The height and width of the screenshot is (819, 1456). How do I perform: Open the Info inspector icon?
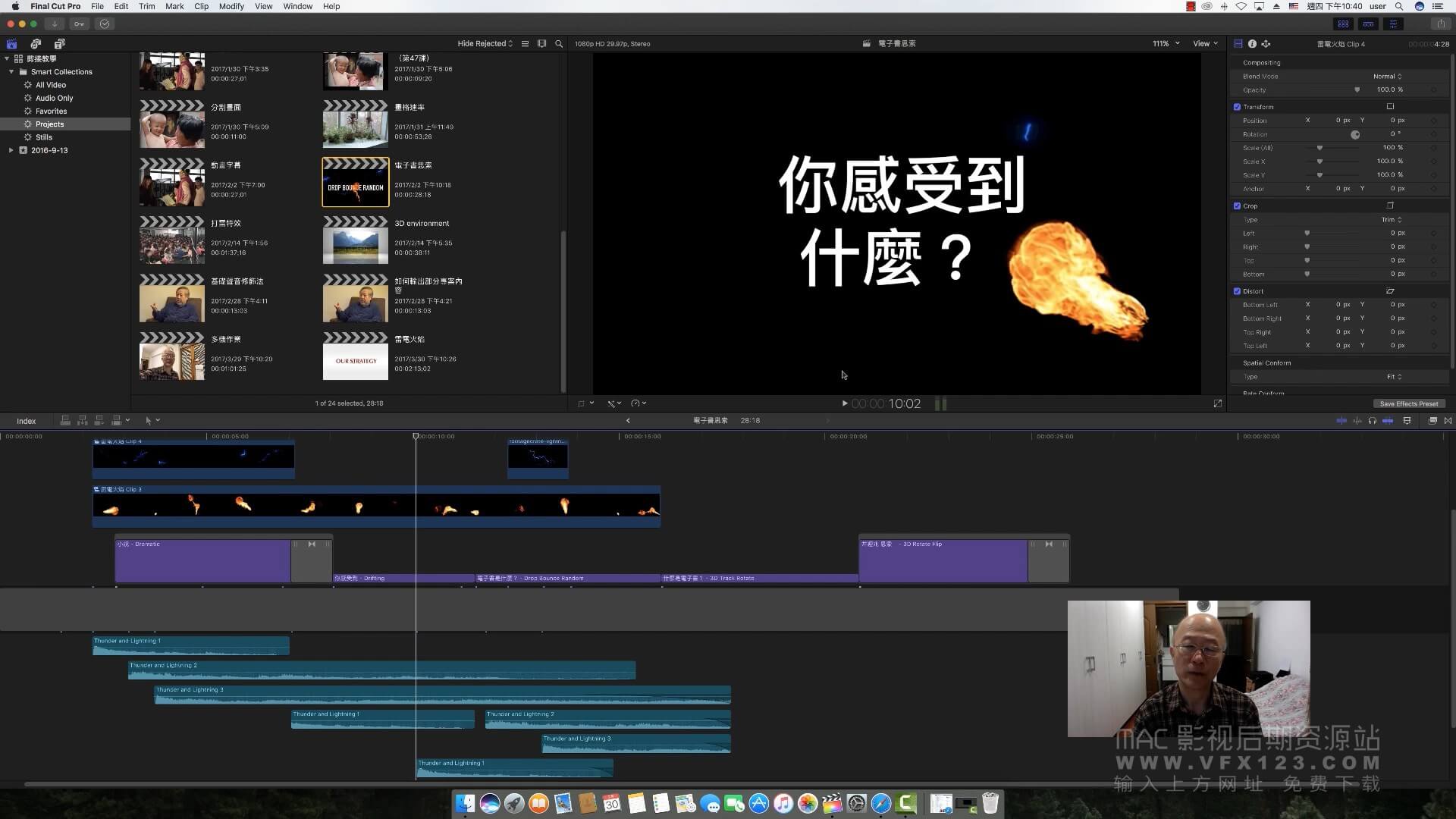(x=1252, y=43)
